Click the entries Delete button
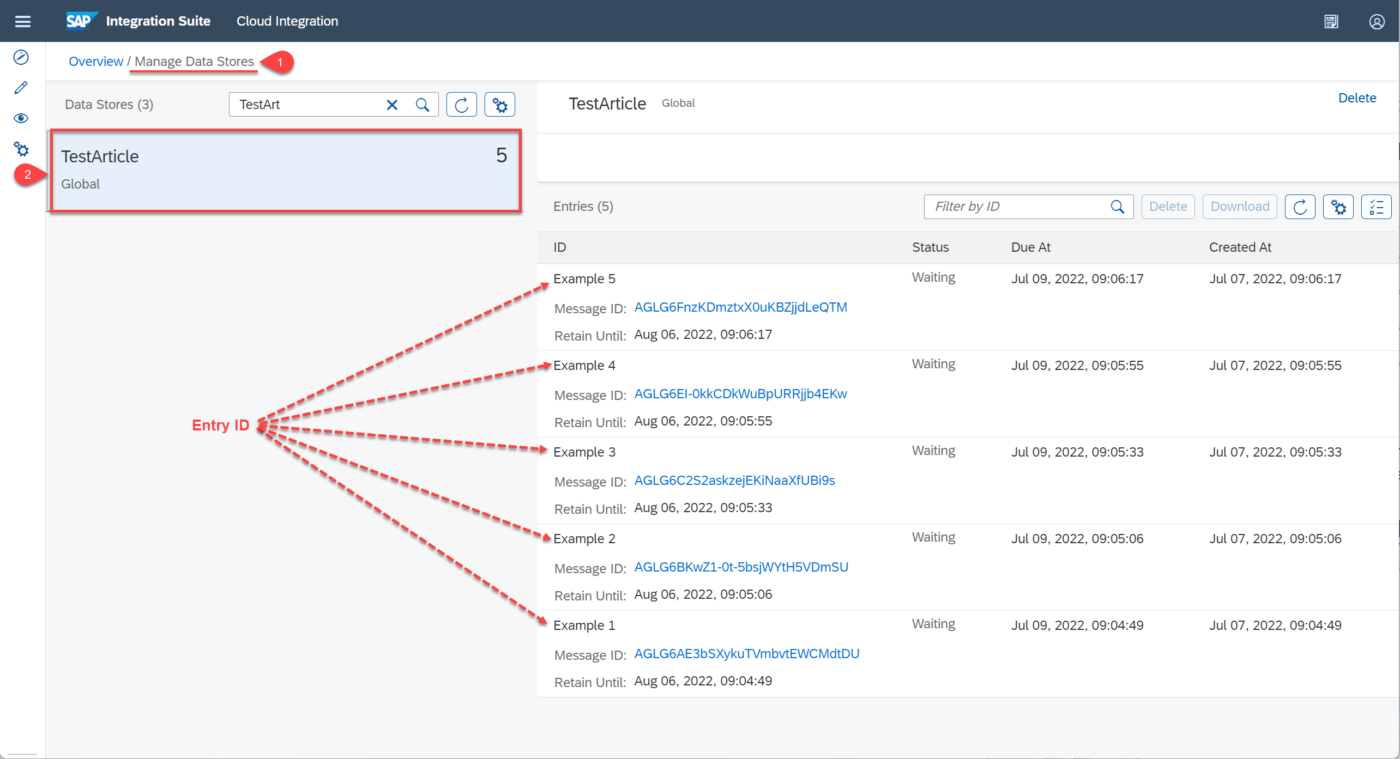 click(1168, 207)
